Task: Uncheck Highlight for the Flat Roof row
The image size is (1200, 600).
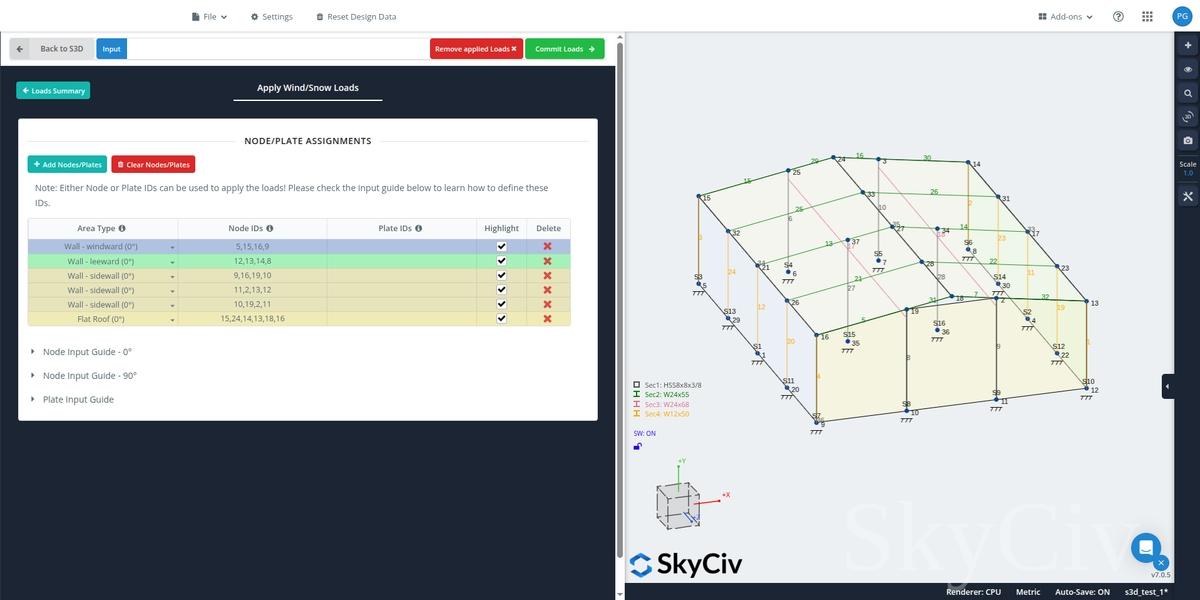Action: (501, 318)
